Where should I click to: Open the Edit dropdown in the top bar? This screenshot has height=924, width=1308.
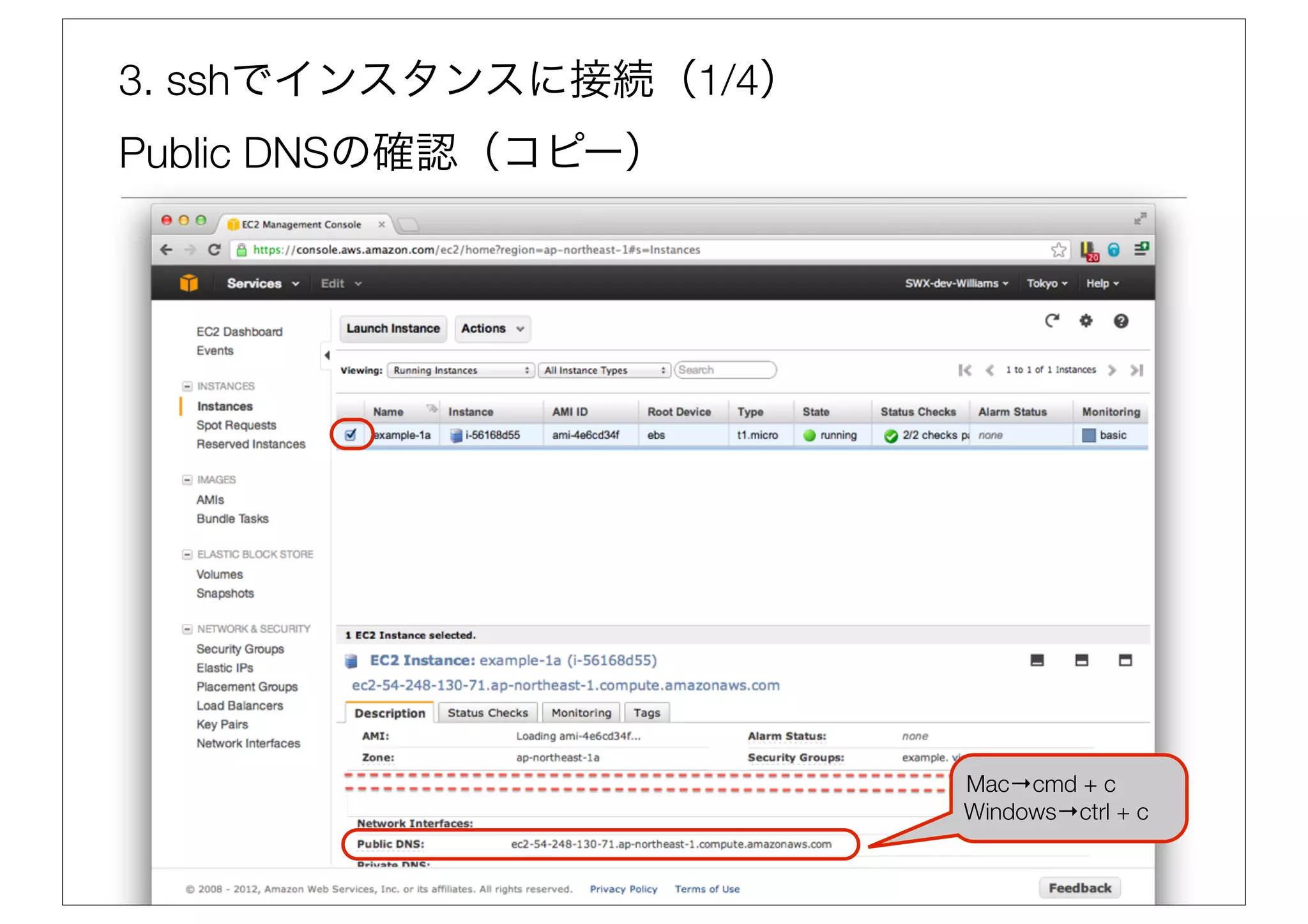pyautogui.click(x=341, y=284)
